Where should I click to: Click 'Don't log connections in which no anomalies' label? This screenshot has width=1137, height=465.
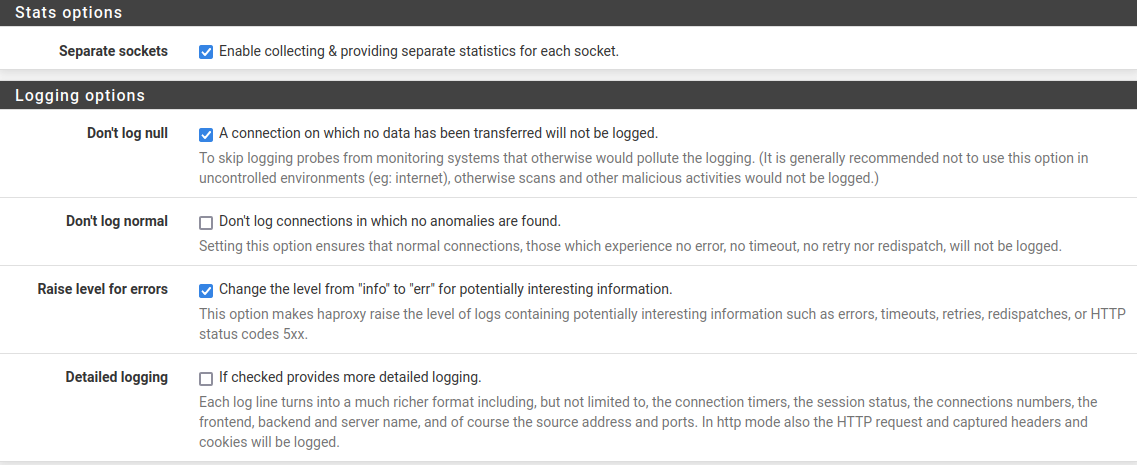coord(390,221)
